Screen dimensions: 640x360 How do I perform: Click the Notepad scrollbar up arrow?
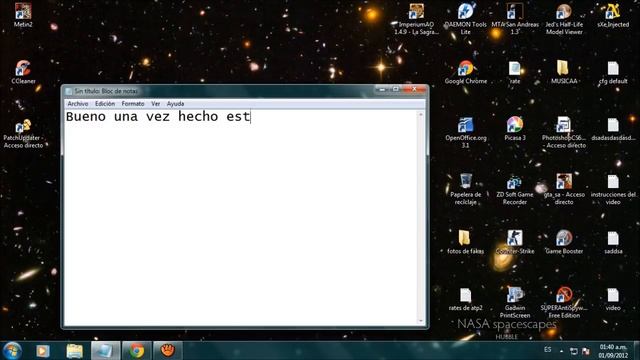(421, 115)
